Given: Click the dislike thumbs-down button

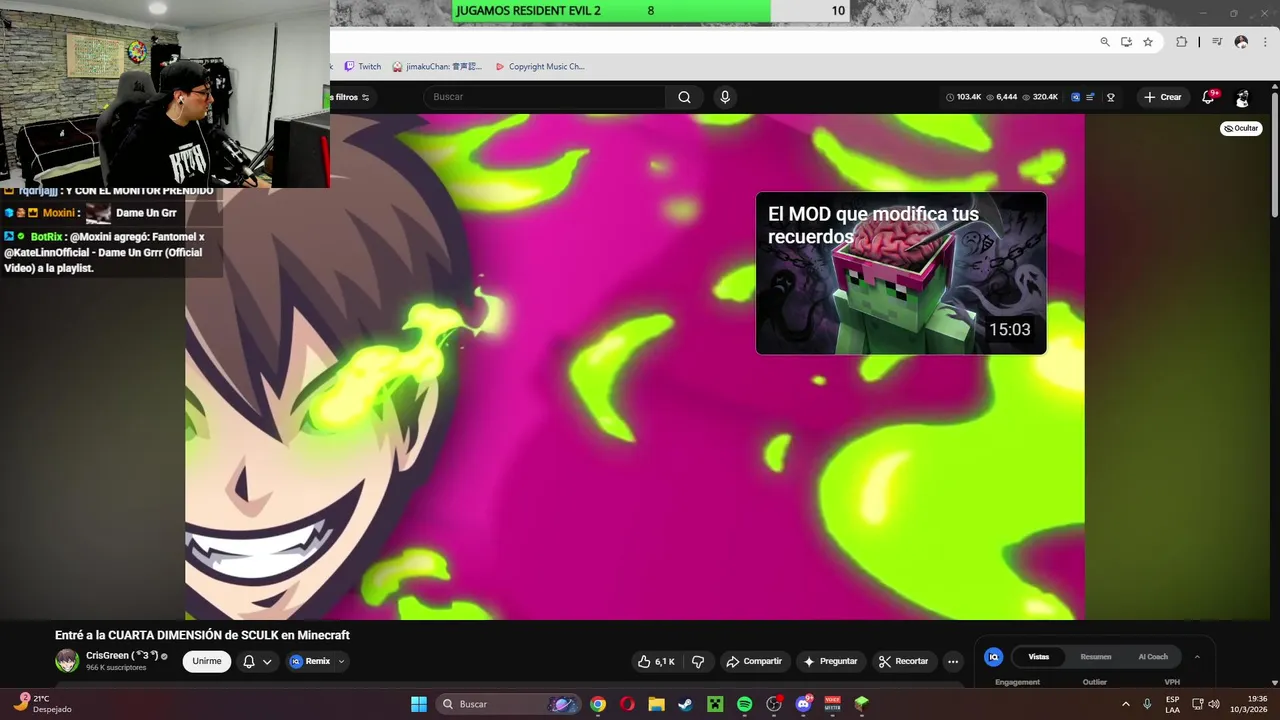Looking at the screenshot, I should (698, 661).
